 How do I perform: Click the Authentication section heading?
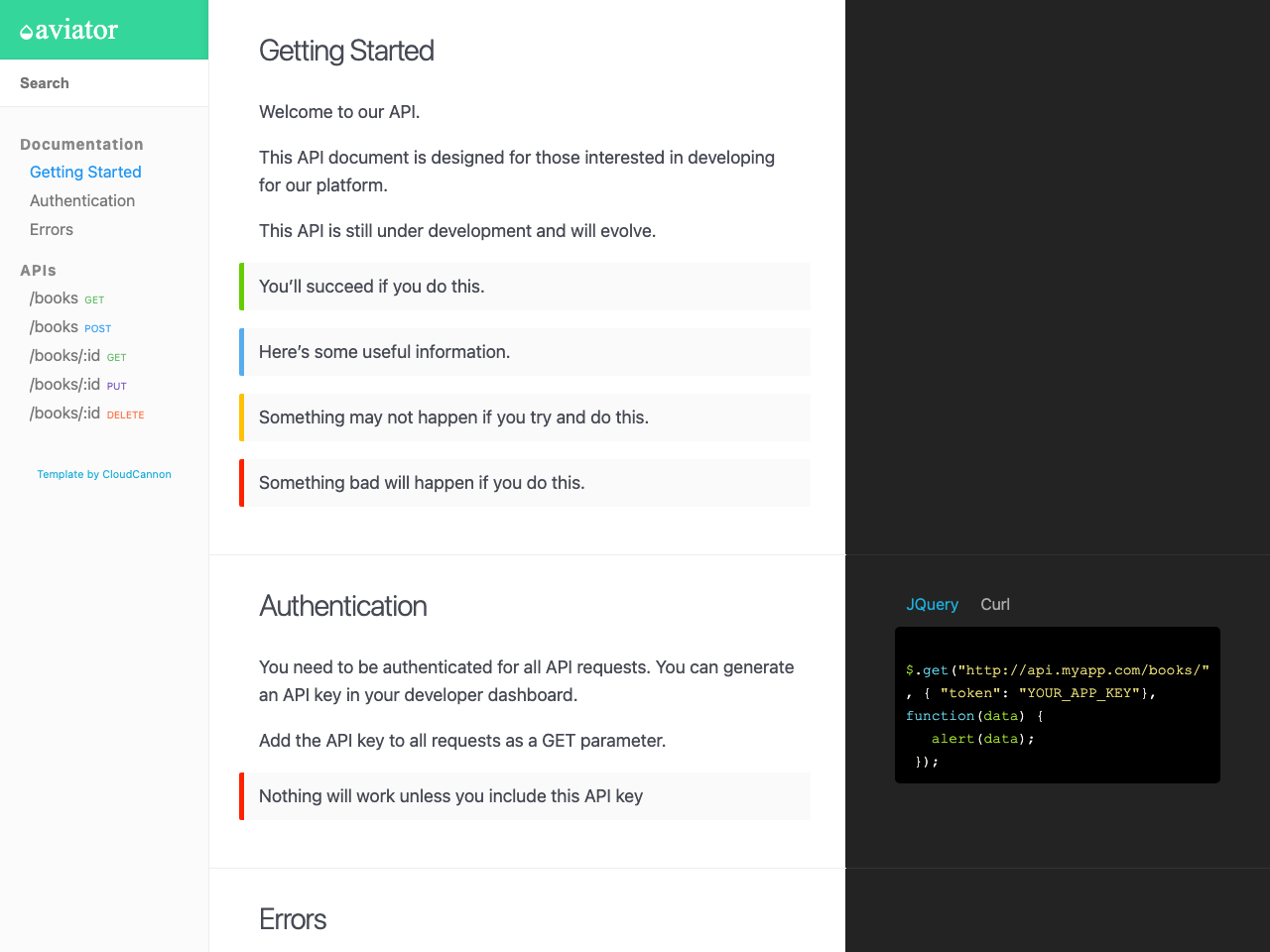click(343, 606)
